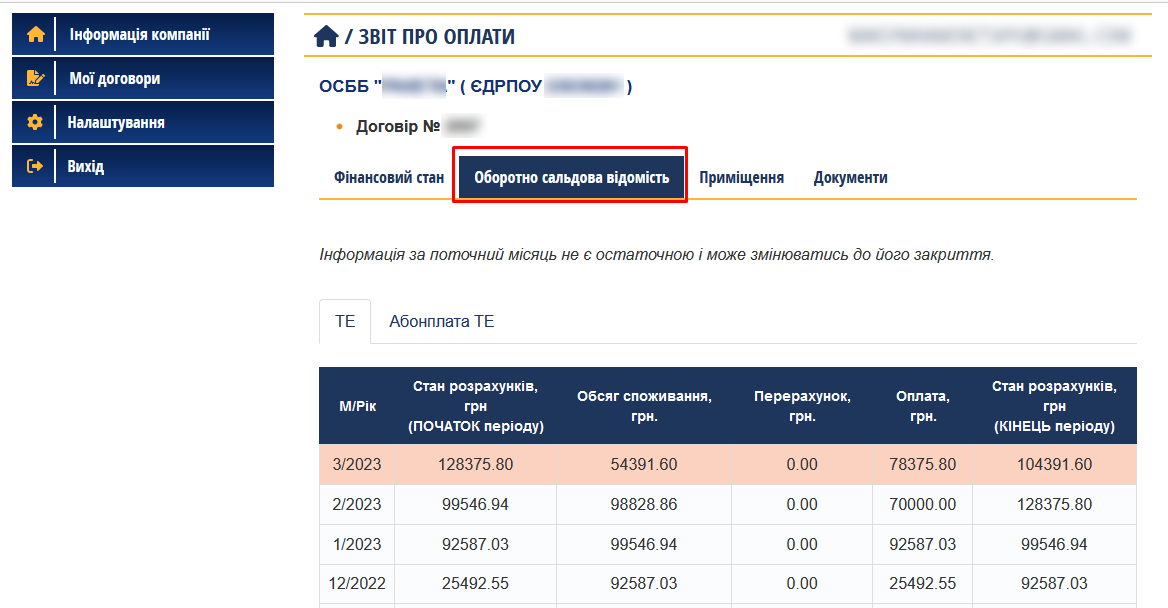The height and width of the screenshot is (608, 1168).
Task: Click the contracts document icon
Action: point(36,79)
